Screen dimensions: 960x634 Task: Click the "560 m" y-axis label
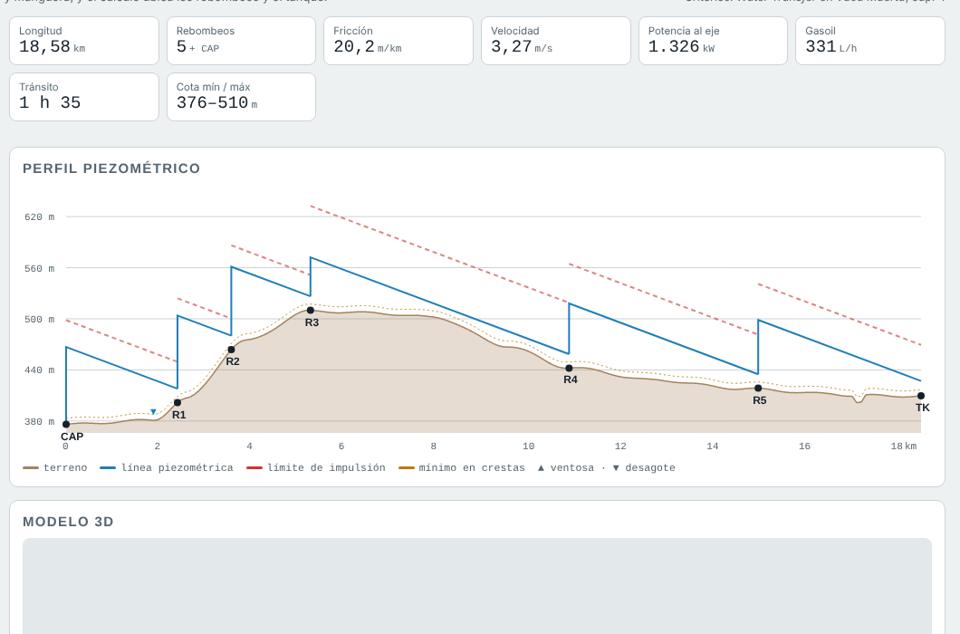(39, 269)
